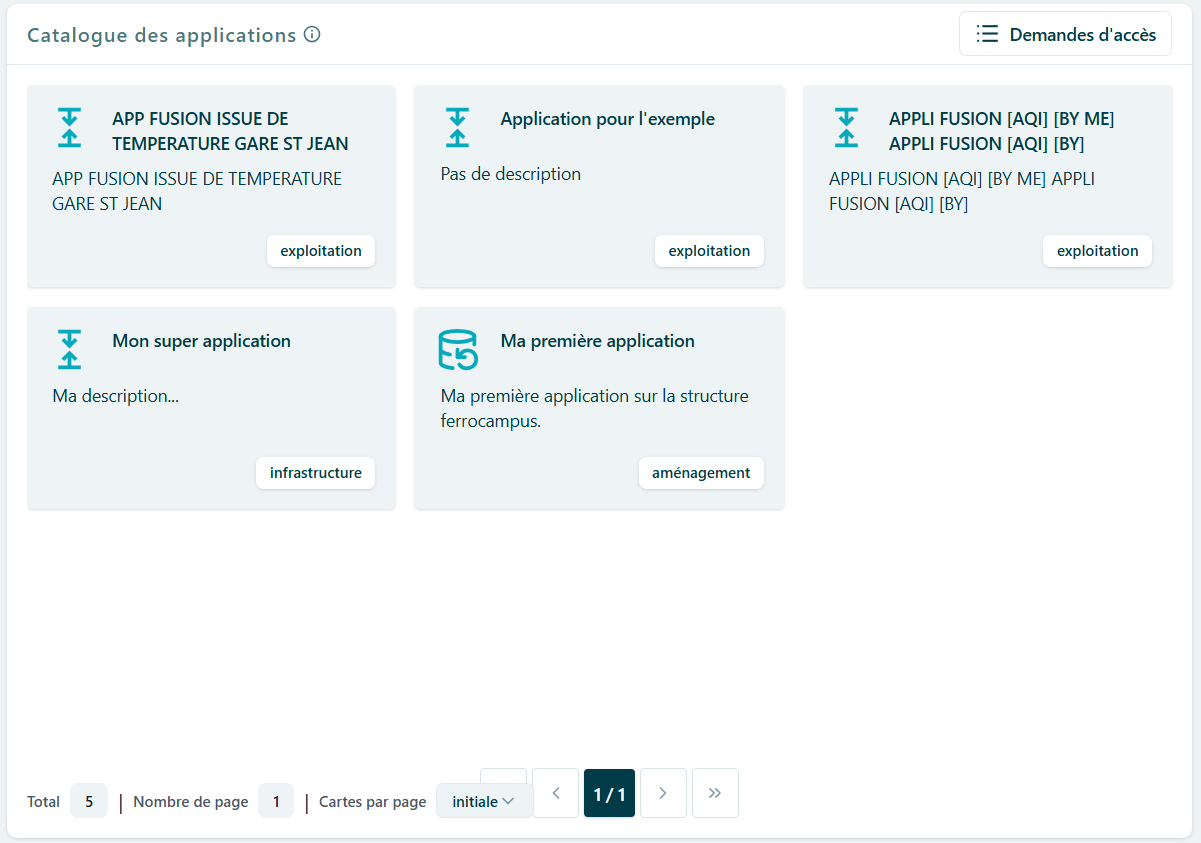Click the infrastructure tag on Mon super application
The height and width of the screenshot is (843, 1201).
316,473
